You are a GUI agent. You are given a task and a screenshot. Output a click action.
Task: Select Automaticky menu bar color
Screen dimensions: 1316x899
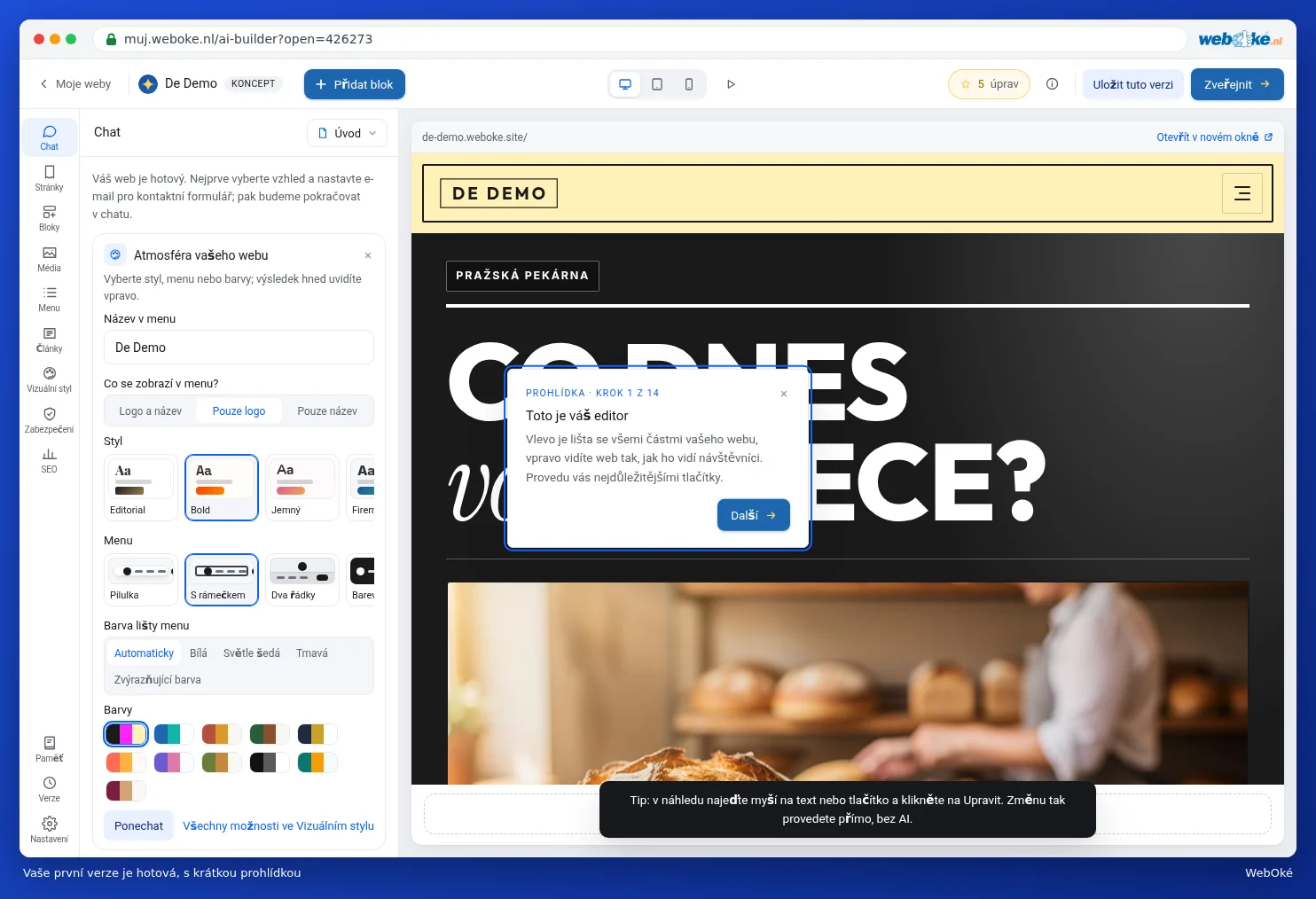pos(144,653)
